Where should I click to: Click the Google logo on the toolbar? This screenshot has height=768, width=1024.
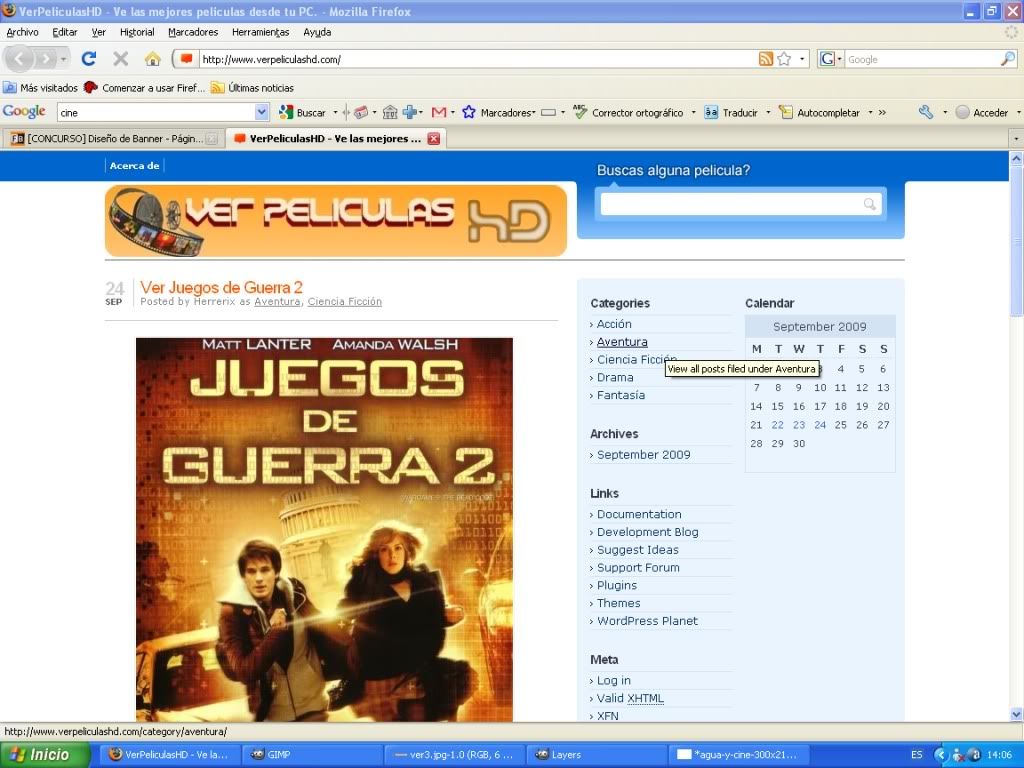(x=24, y=112)
